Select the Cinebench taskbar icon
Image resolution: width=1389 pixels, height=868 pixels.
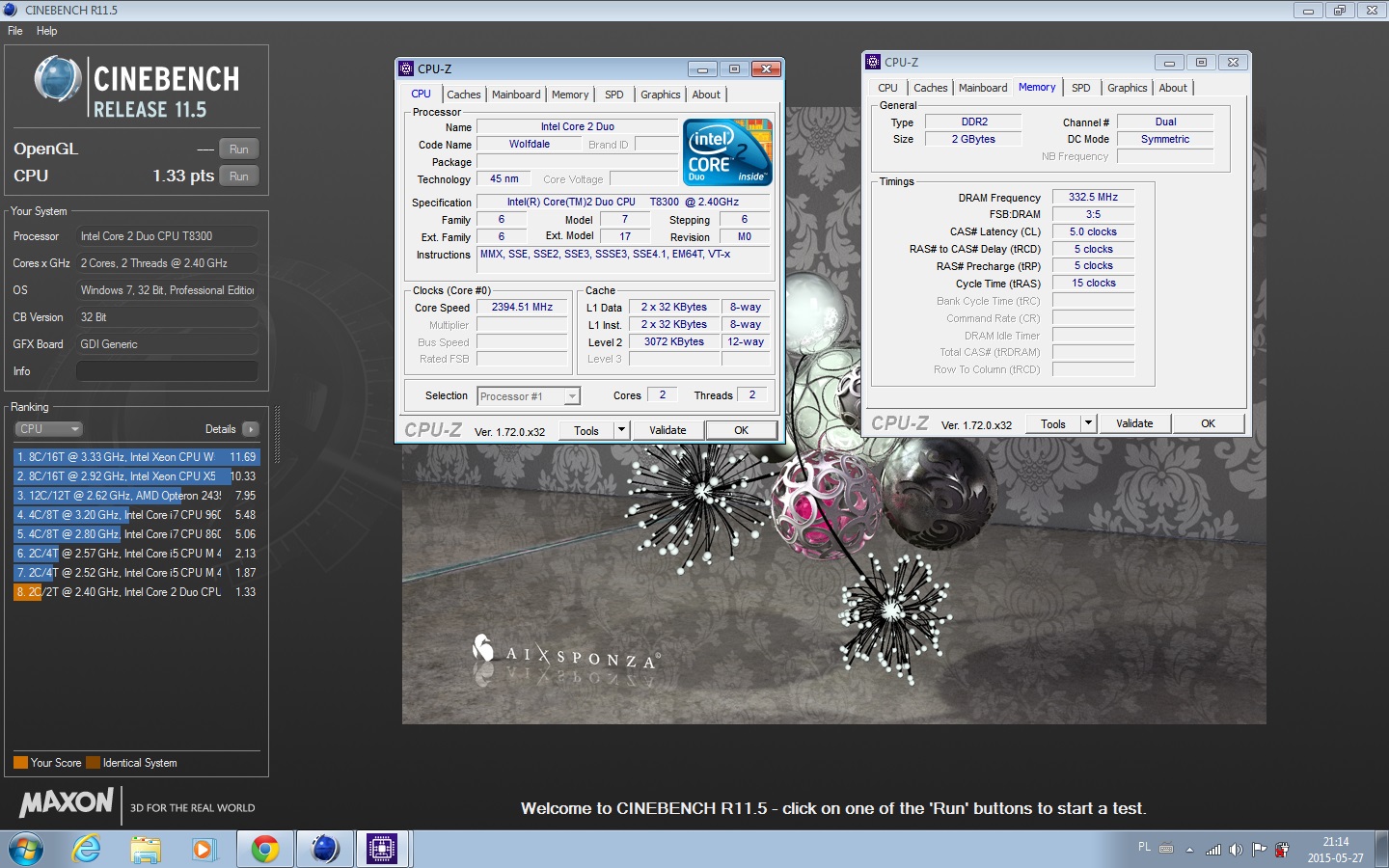(324, 849)
